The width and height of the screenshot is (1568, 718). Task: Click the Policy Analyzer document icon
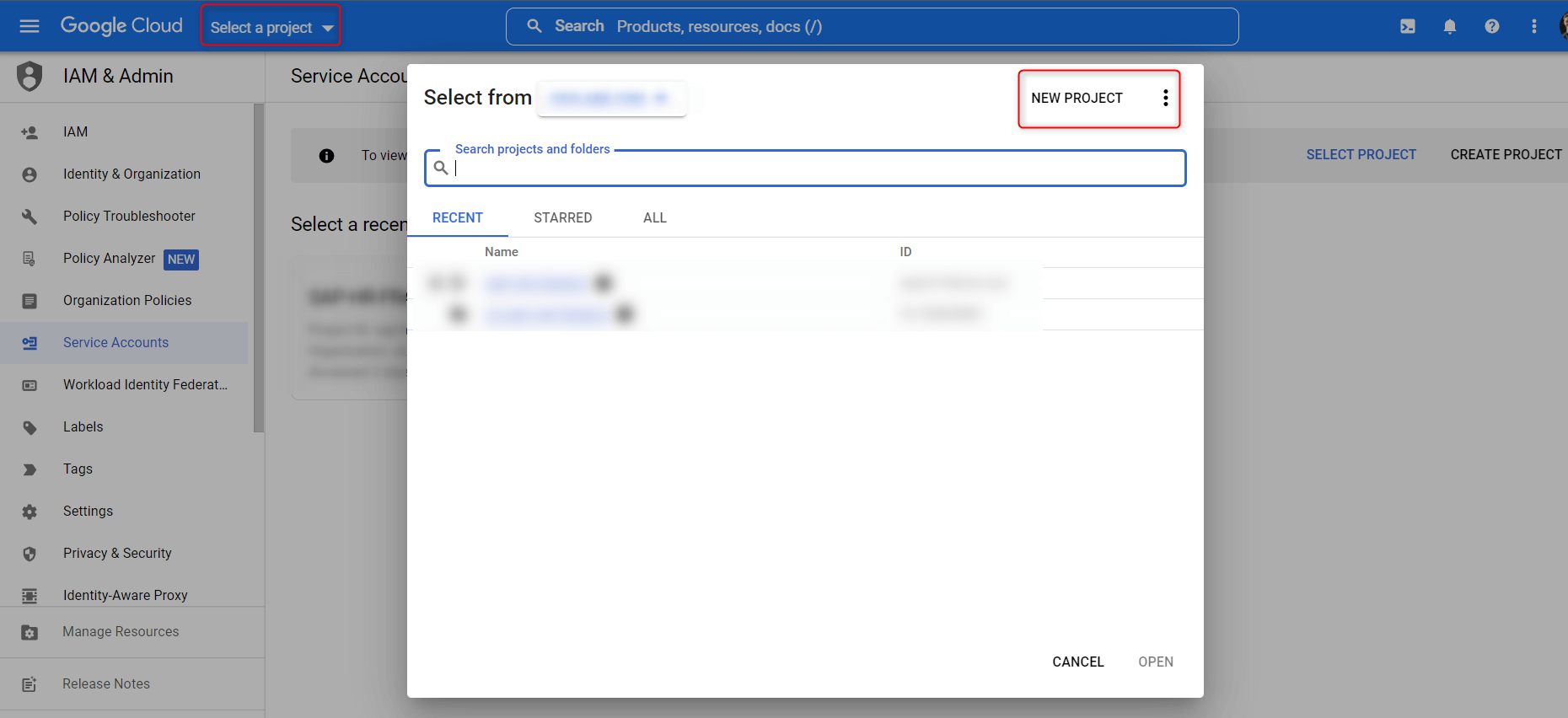(30, 259)
